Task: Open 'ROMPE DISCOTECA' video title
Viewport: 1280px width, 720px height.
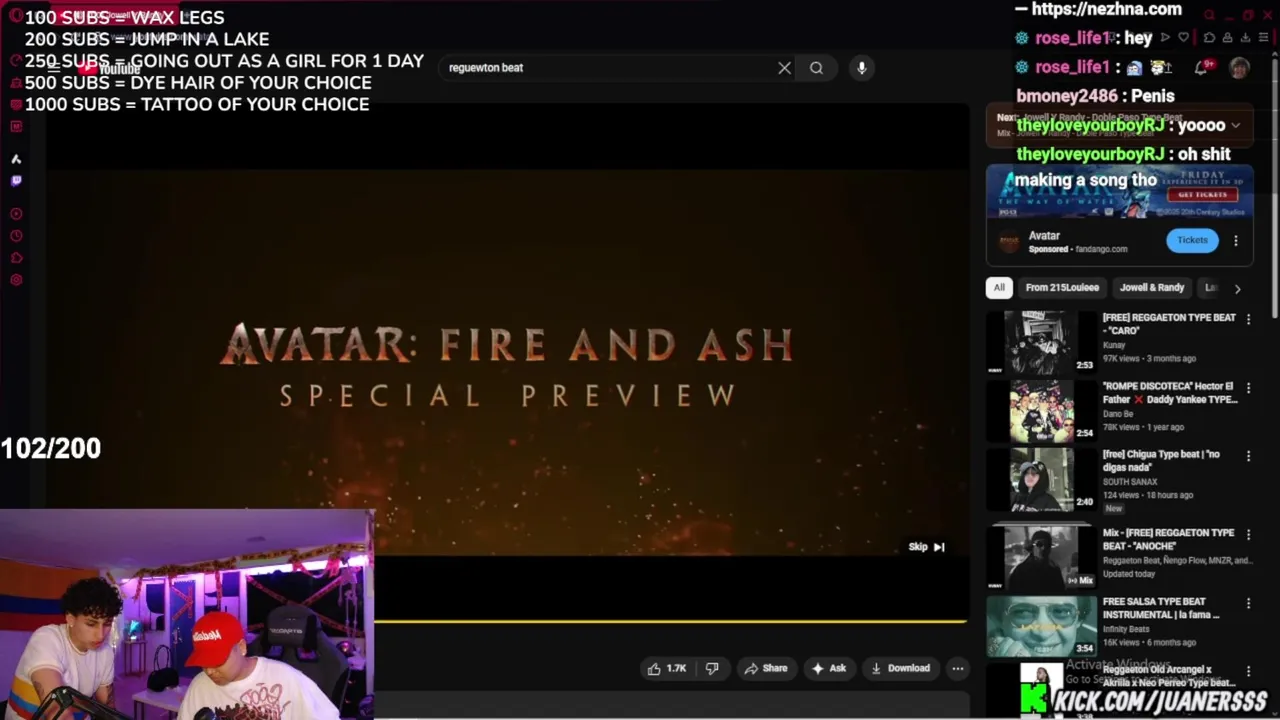Action: pos(1170,393)
